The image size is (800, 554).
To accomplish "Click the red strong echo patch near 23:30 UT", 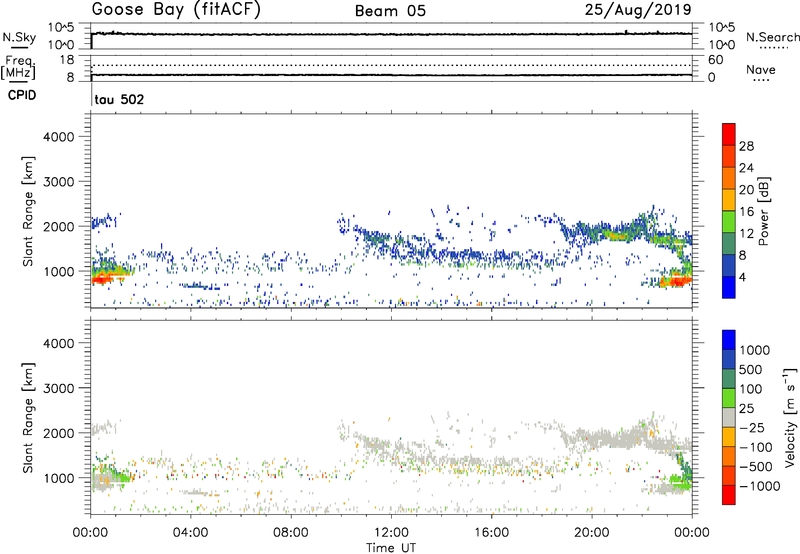I will 676,281.
